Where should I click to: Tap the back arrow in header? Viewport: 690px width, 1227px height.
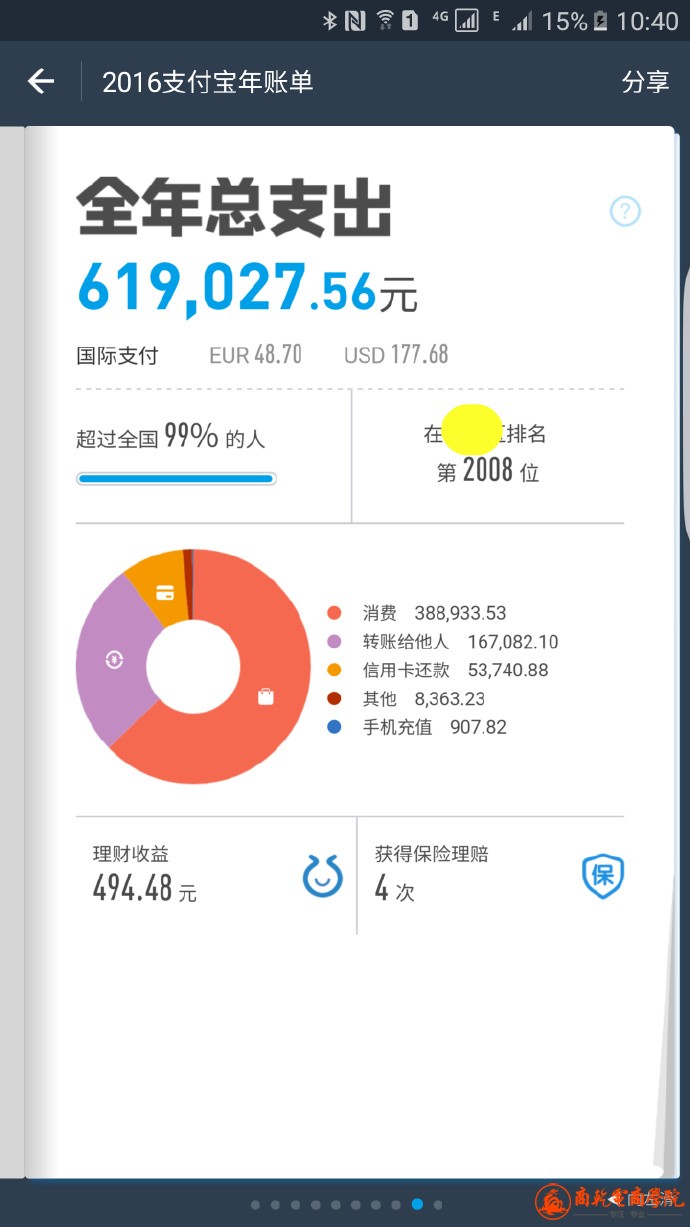pyautogui.click(x=41, y=81)
